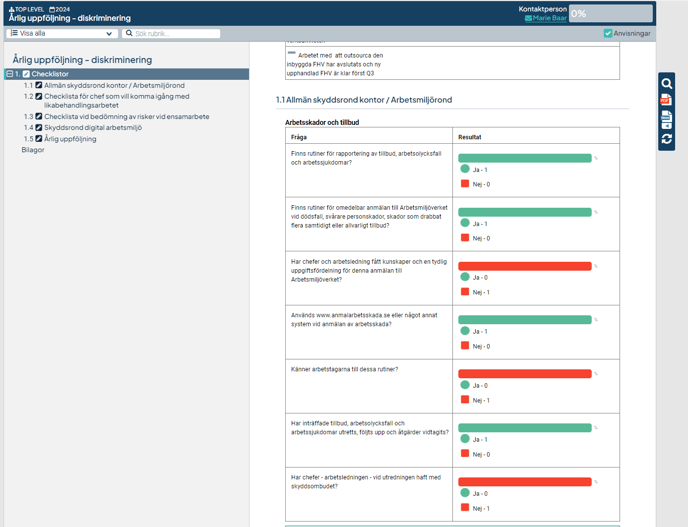Click the magnifier search icon in right toolbar
This screenshot has width=688, height=527.
pyautogui.click(x=666, y=84)
